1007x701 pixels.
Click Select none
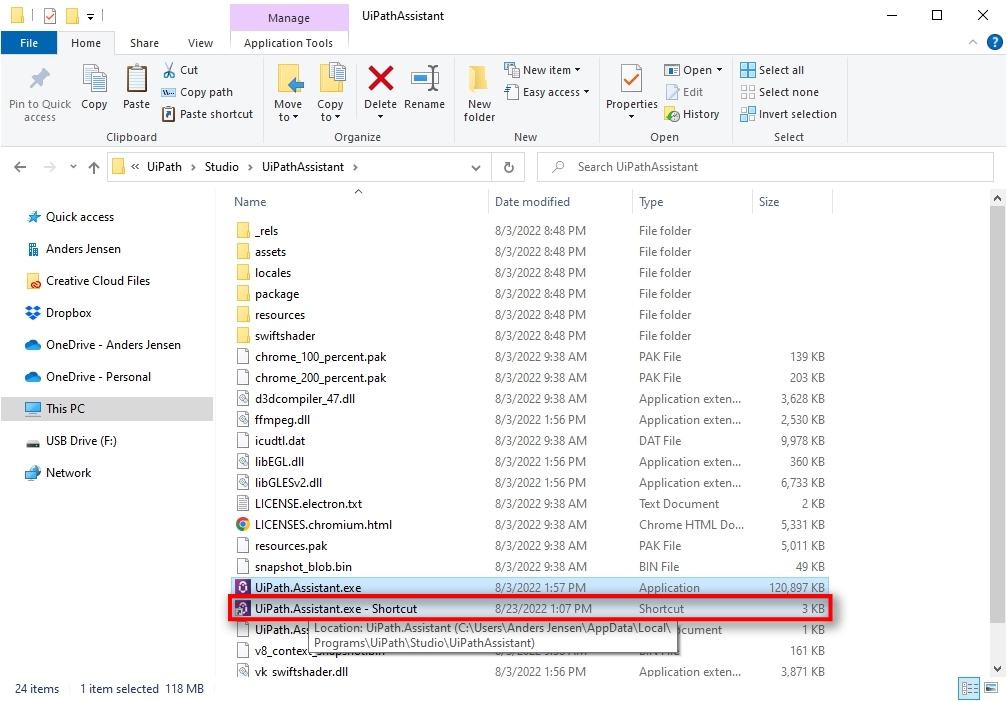[780, 92]
